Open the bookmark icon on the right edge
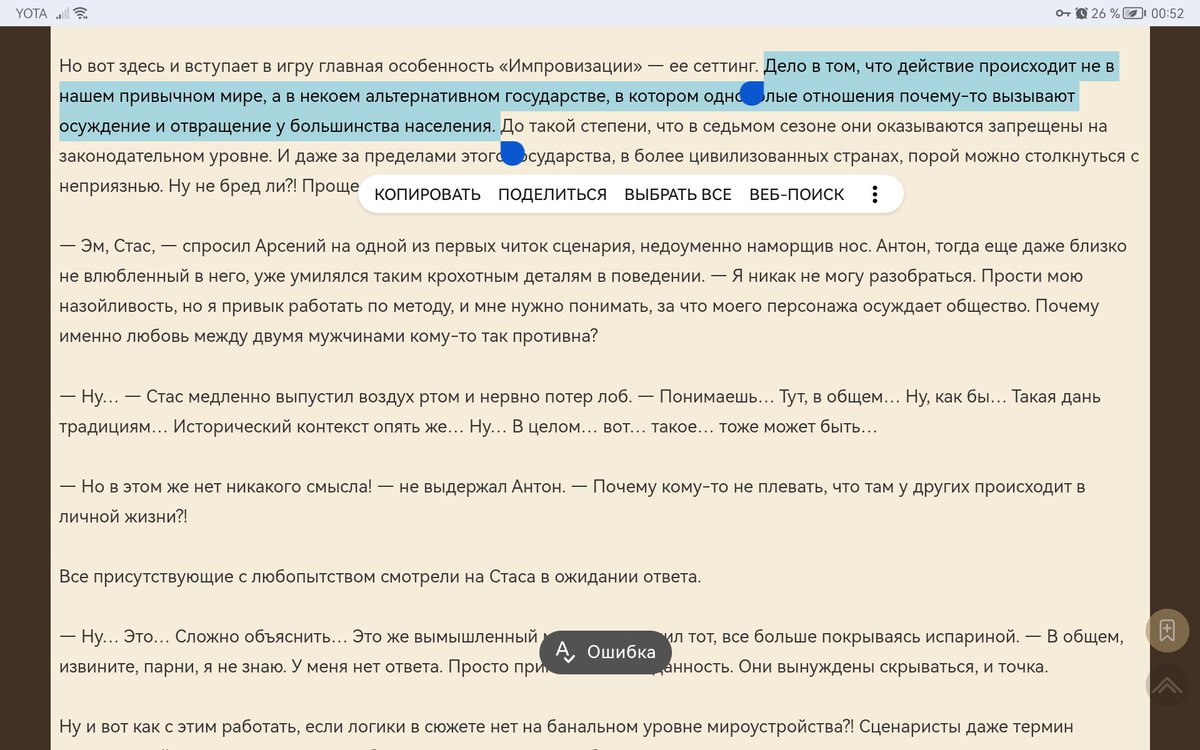 1166,630
